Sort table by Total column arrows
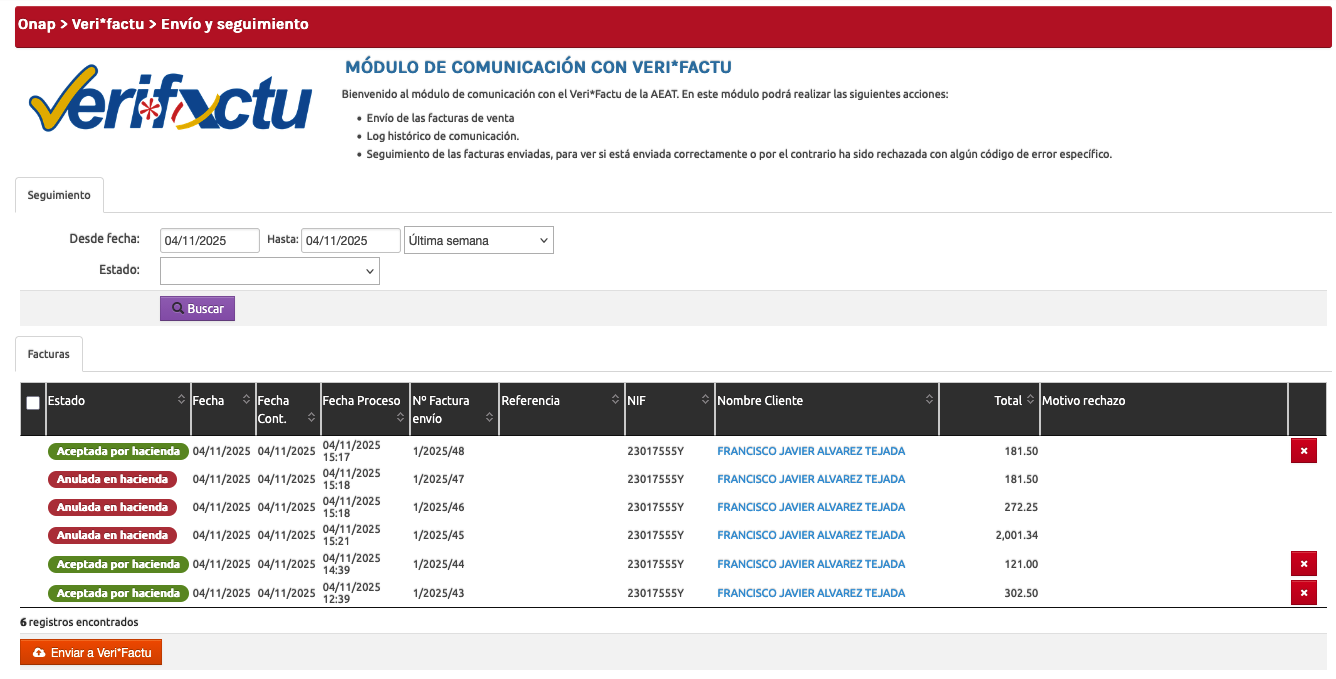Viewport: 1336px width, 679px height. tap(1031, 400)
